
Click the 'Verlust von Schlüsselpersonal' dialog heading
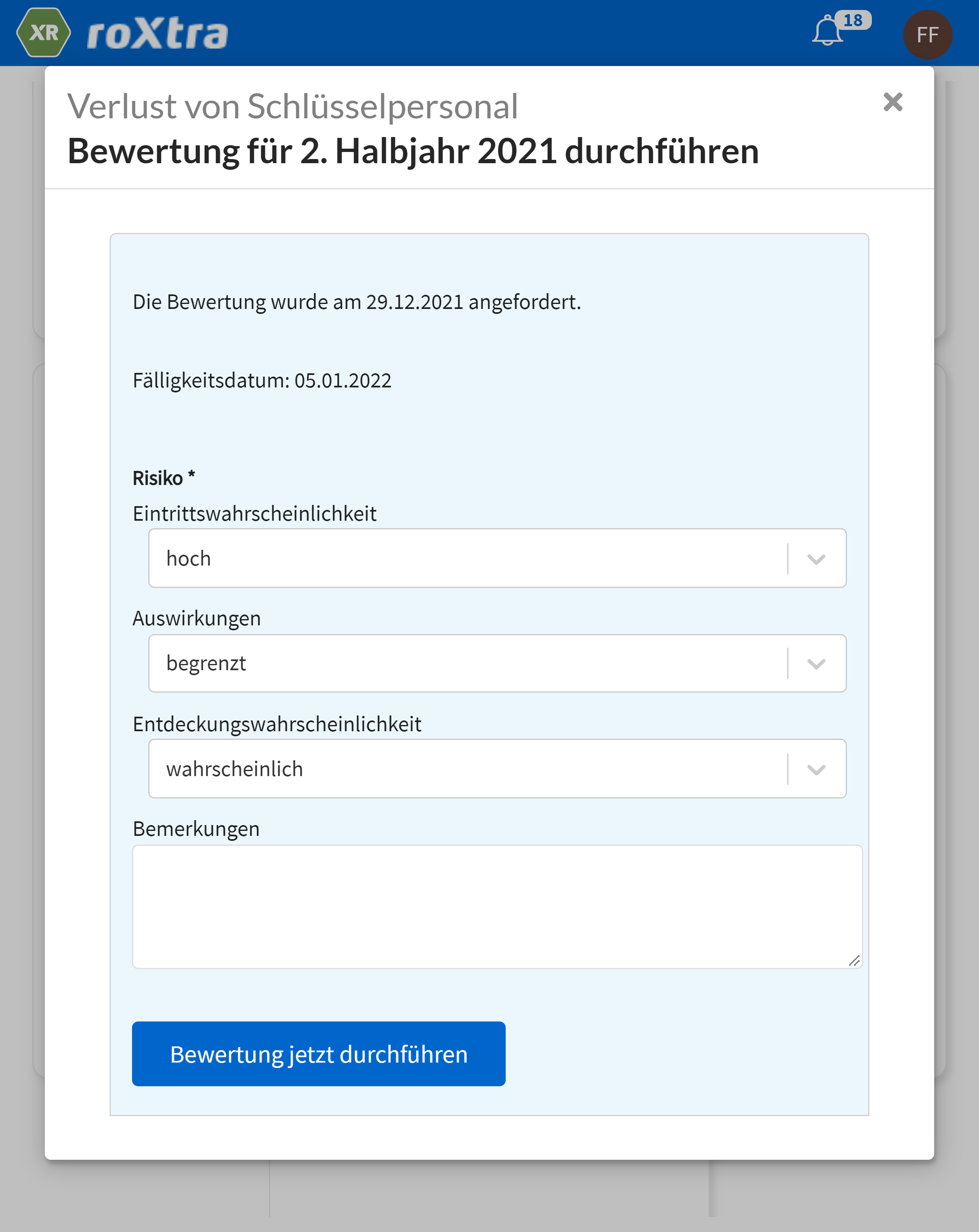click(x=293, y=107)
